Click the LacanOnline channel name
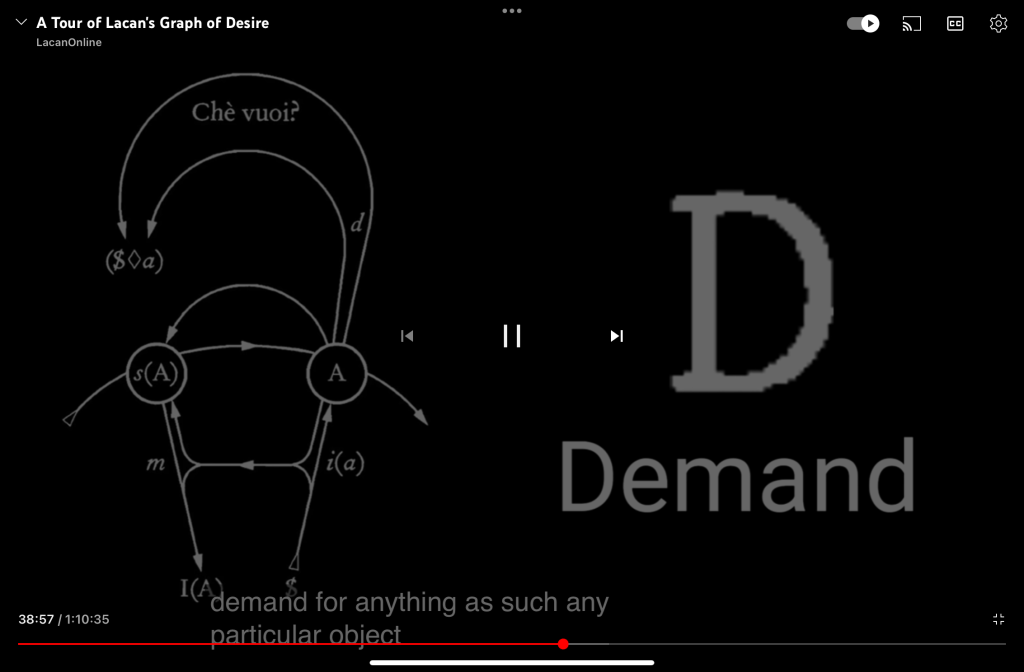 [69, 42]
